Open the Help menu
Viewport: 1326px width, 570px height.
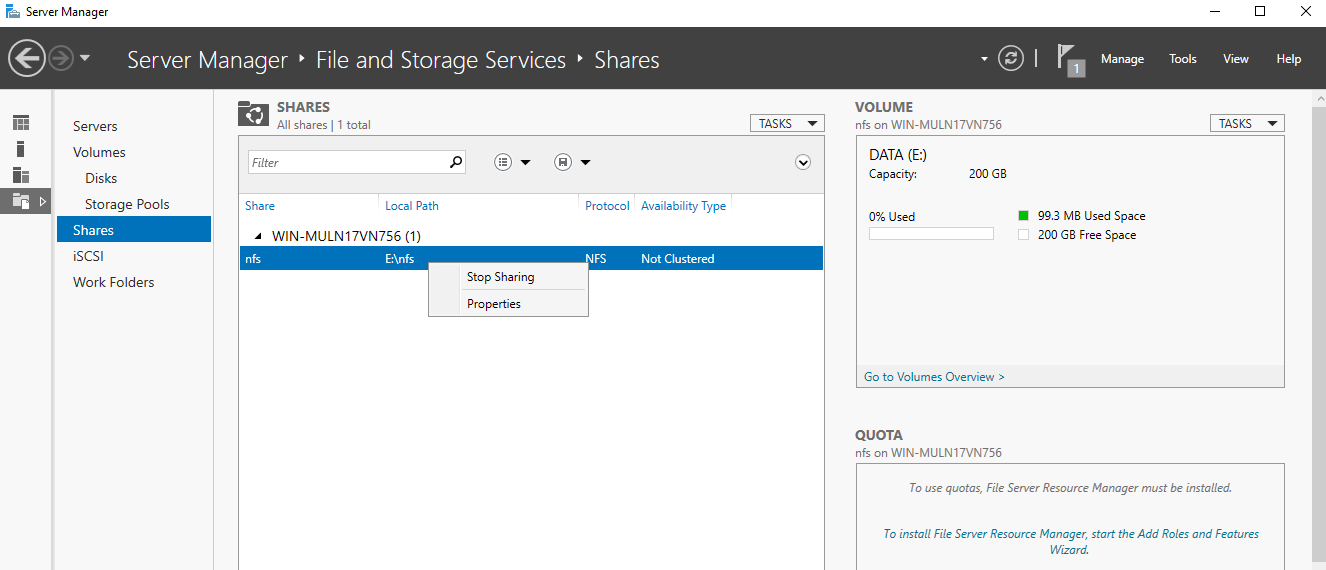pyautogui.click(x=1289, y=59)
